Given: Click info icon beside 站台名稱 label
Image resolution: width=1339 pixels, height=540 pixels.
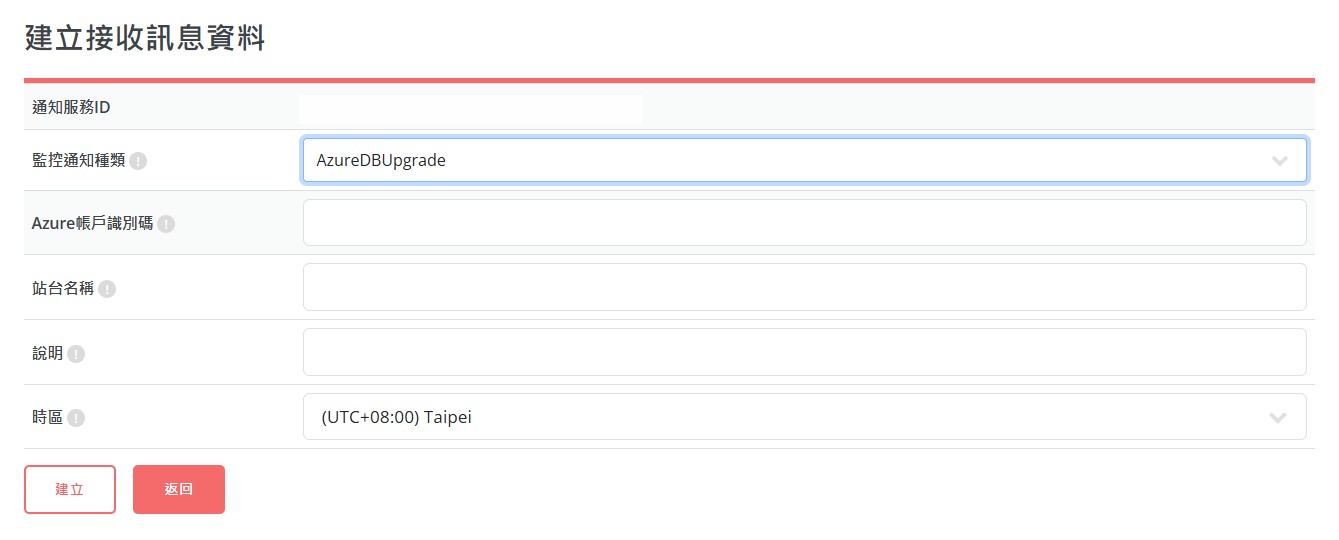Looking at the screenshot, I should pos(107,289).
